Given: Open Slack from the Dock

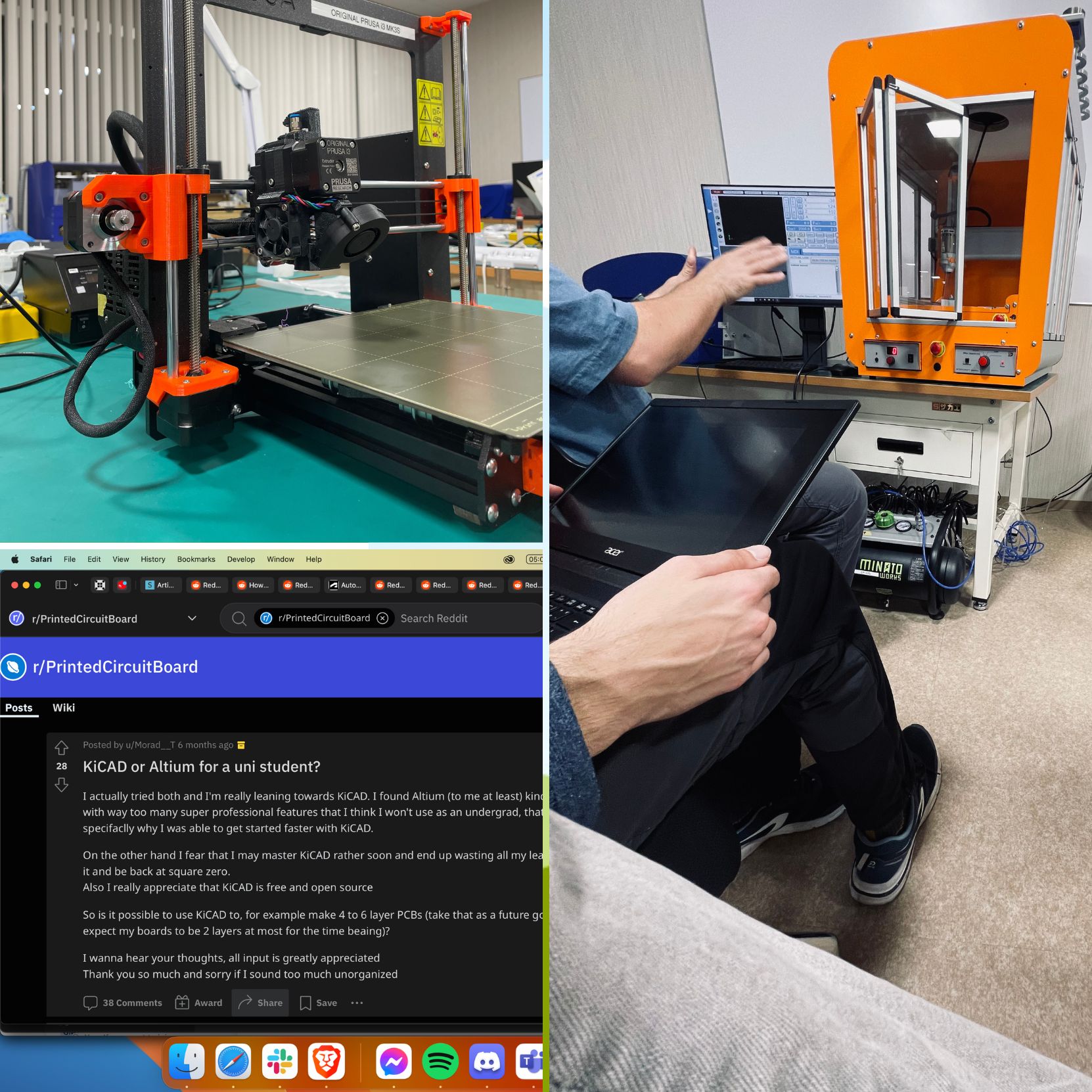Looking at the screenshot, I should (280, 1061).
